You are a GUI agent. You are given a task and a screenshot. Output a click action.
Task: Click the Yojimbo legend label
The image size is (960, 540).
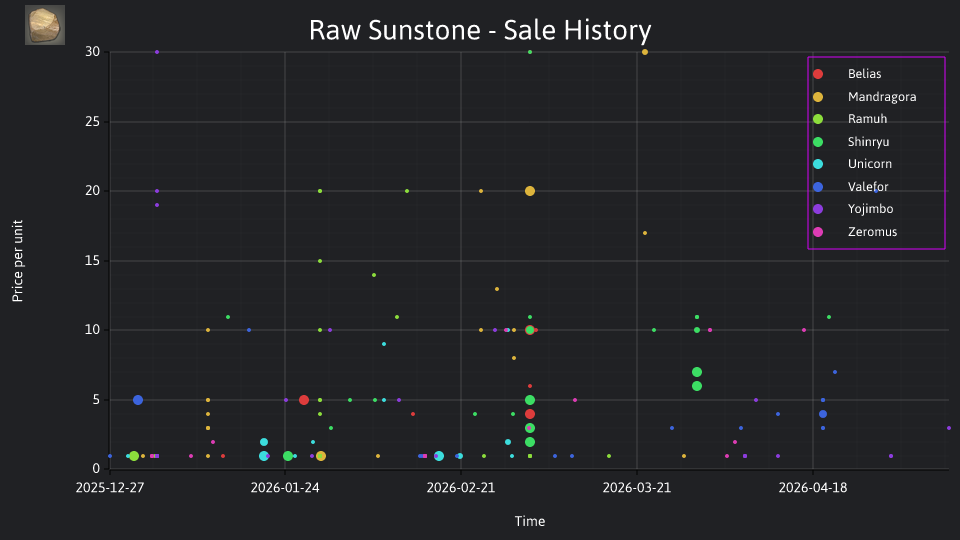[870, 209]
